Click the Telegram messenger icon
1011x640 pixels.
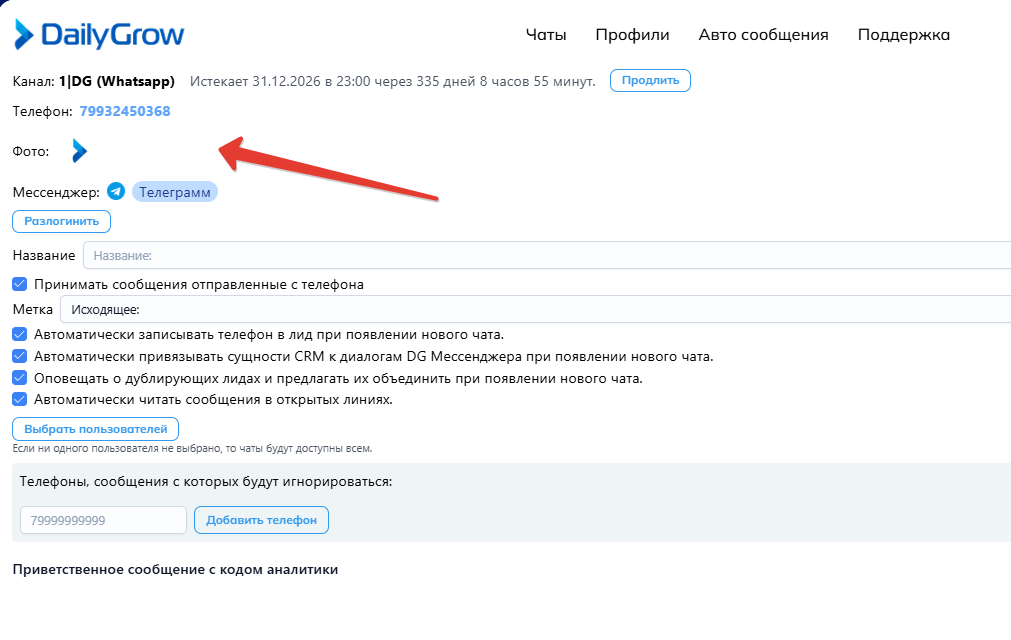point(116,192)
